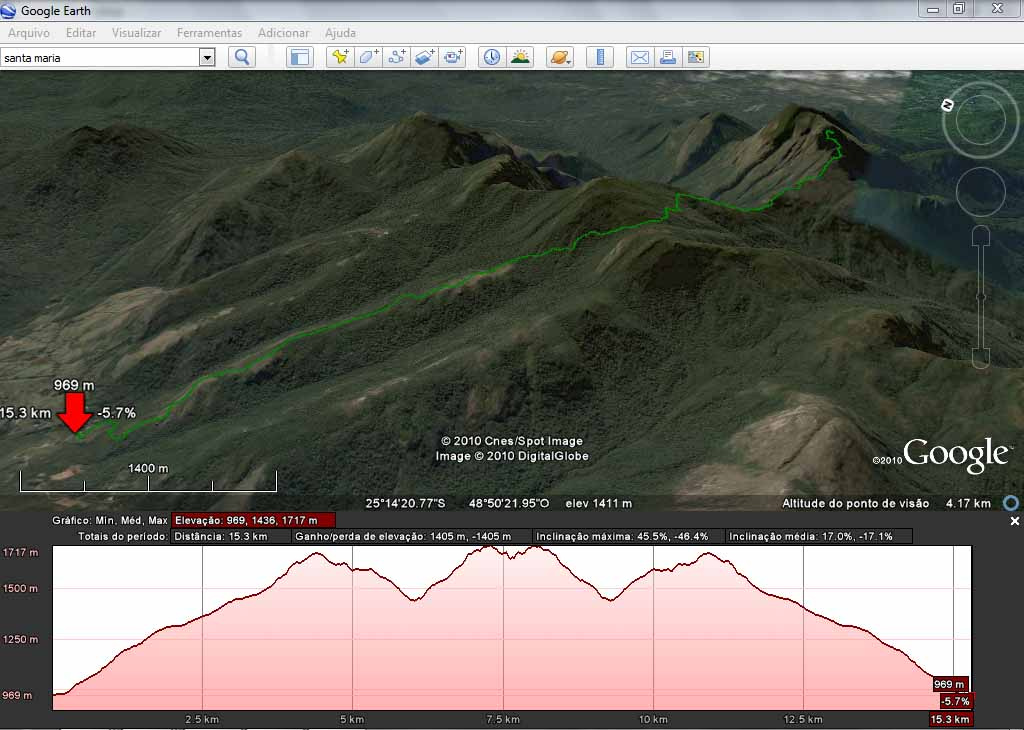The width and height of the screenshot is (1024, 730).
Task: Select the add polygon tool
Action: coord(368,57)
